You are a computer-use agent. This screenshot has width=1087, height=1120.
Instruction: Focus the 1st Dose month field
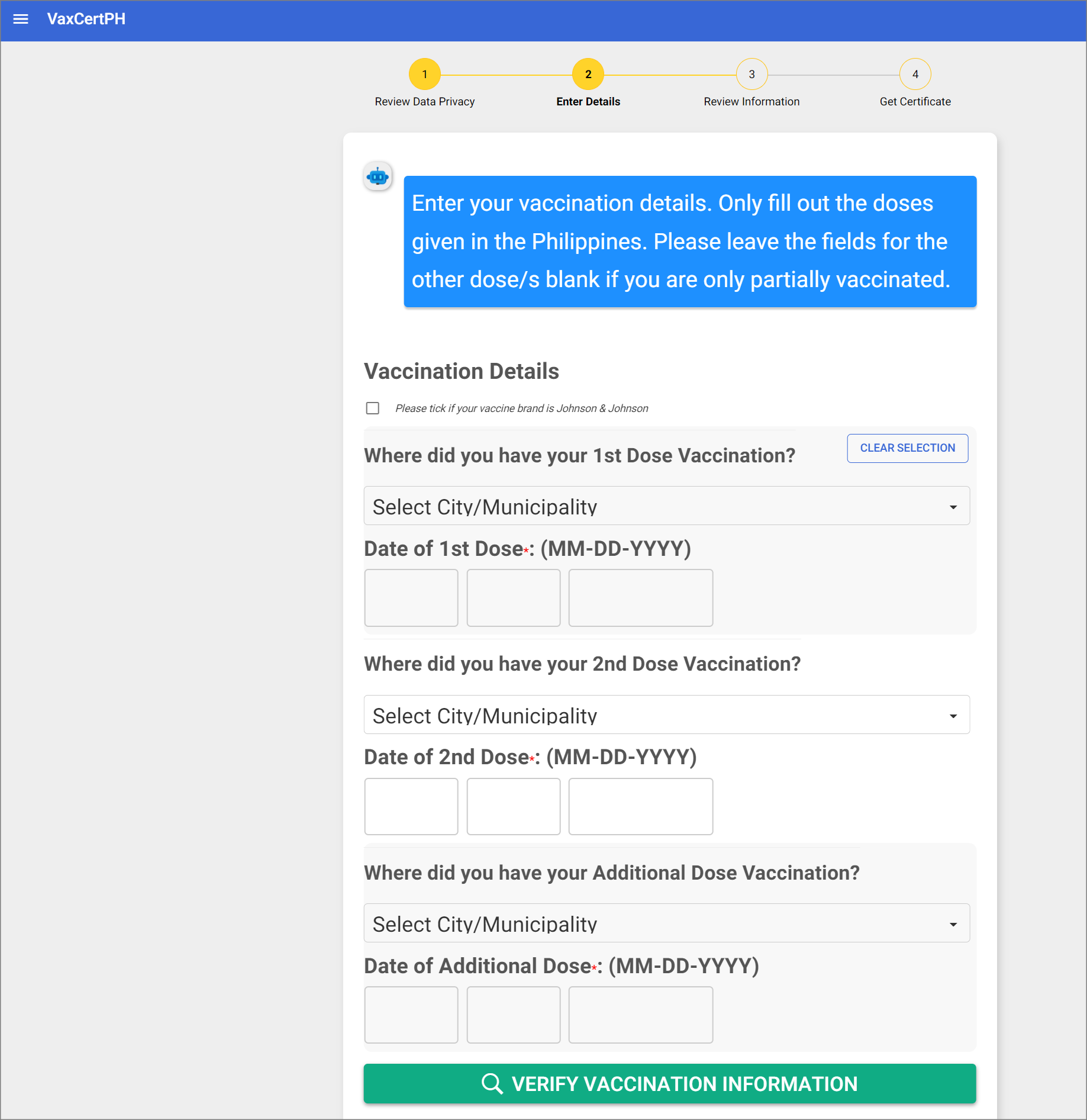pyautogui.click(x=411, y=598)
